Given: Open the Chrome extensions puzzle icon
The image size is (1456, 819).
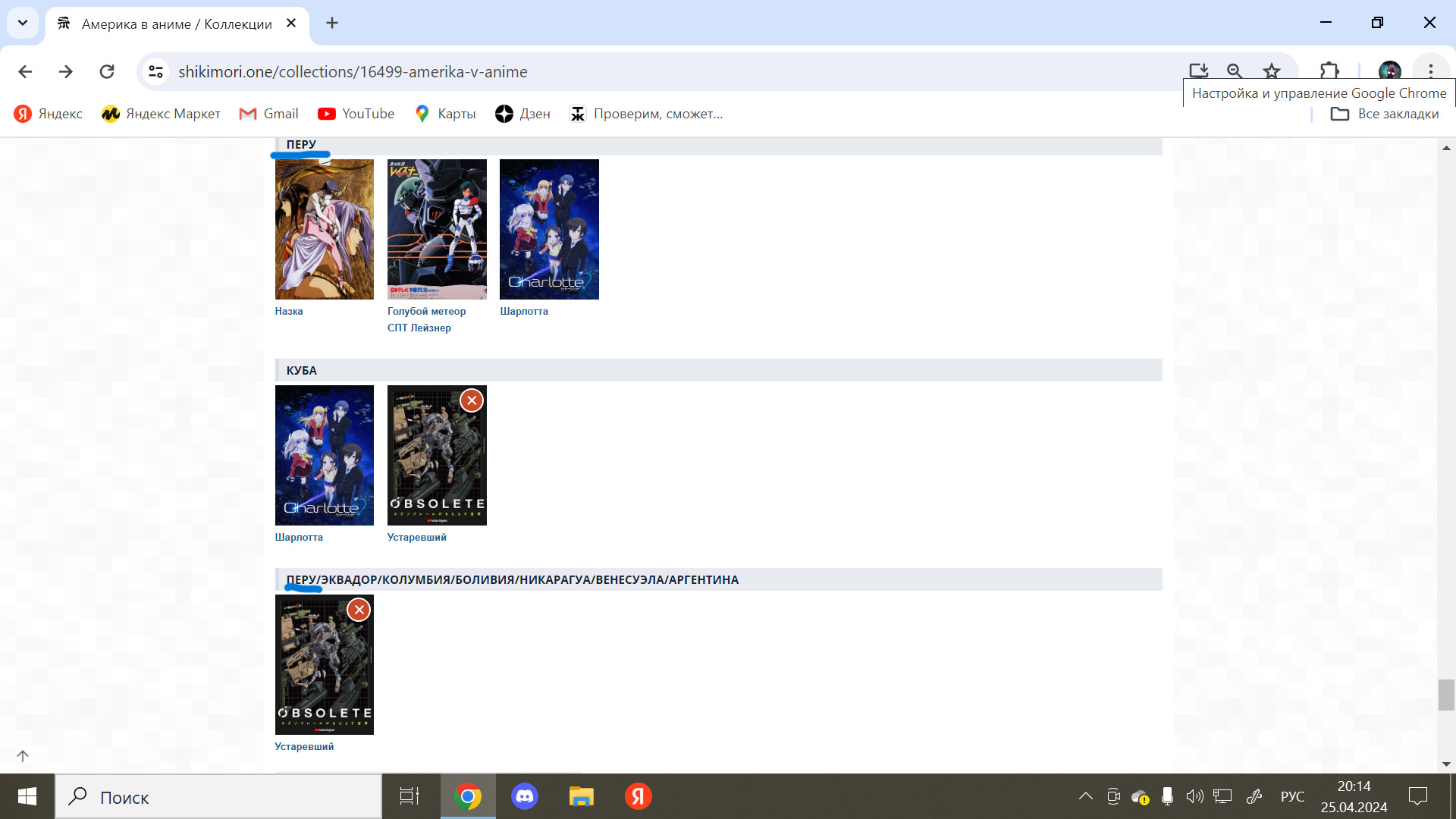Looking at the screenshot, I should point(1329,71).
